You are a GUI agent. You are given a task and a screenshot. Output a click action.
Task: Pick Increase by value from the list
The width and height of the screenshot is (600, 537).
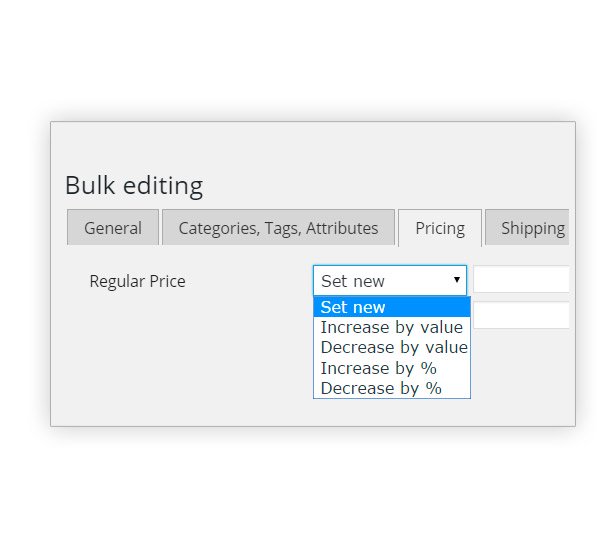391,327
